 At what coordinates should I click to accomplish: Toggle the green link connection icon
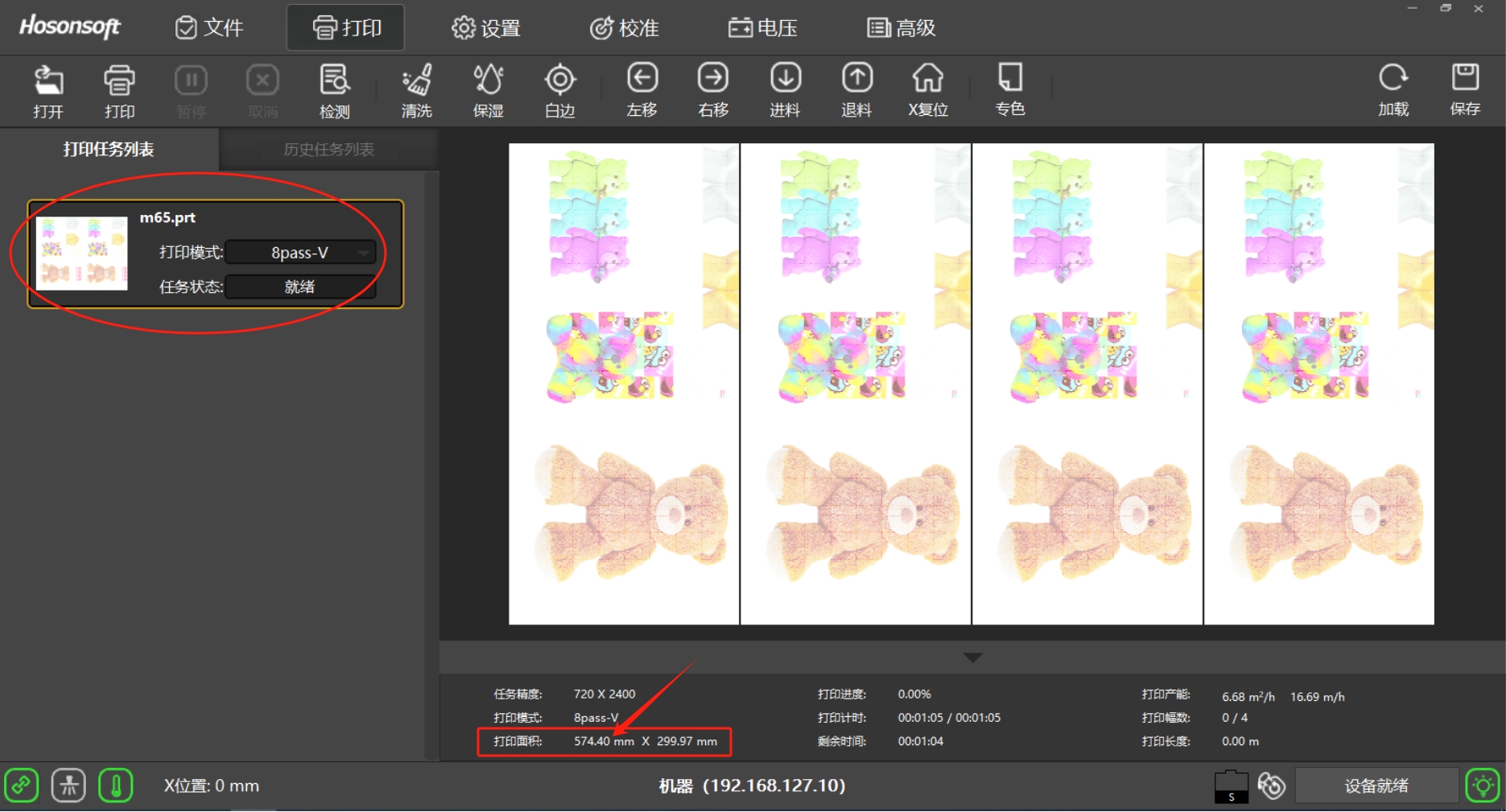22,785
